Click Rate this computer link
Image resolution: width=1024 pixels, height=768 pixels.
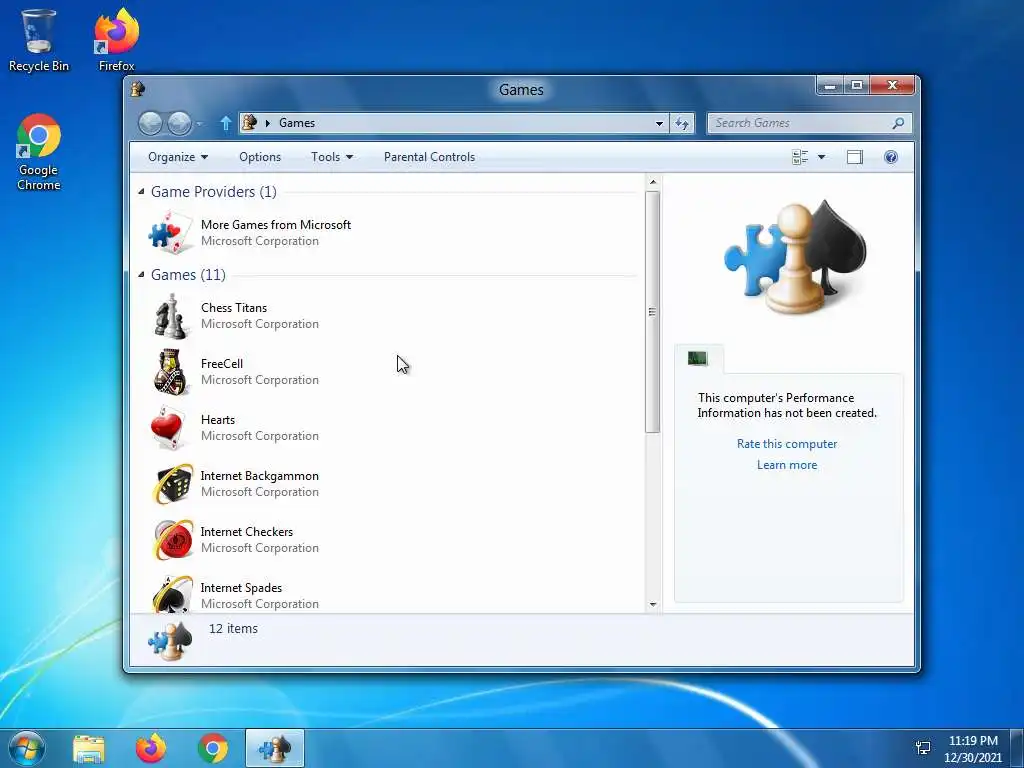tap(787, 443)
